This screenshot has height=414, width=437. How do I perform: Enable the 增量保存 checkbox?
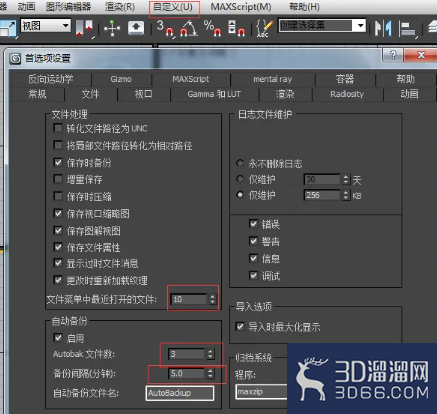click(x=58, y=179)
